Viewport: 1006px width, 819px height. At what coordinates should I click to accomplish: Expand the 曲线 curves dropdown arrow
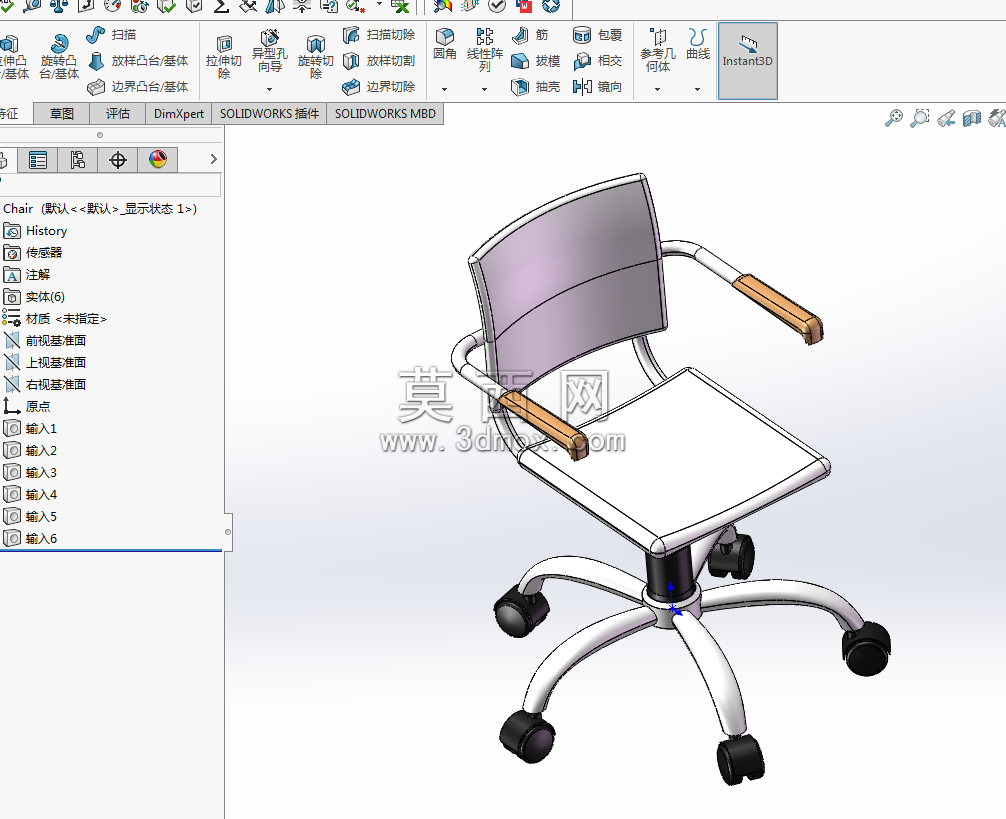pos(697,89)
